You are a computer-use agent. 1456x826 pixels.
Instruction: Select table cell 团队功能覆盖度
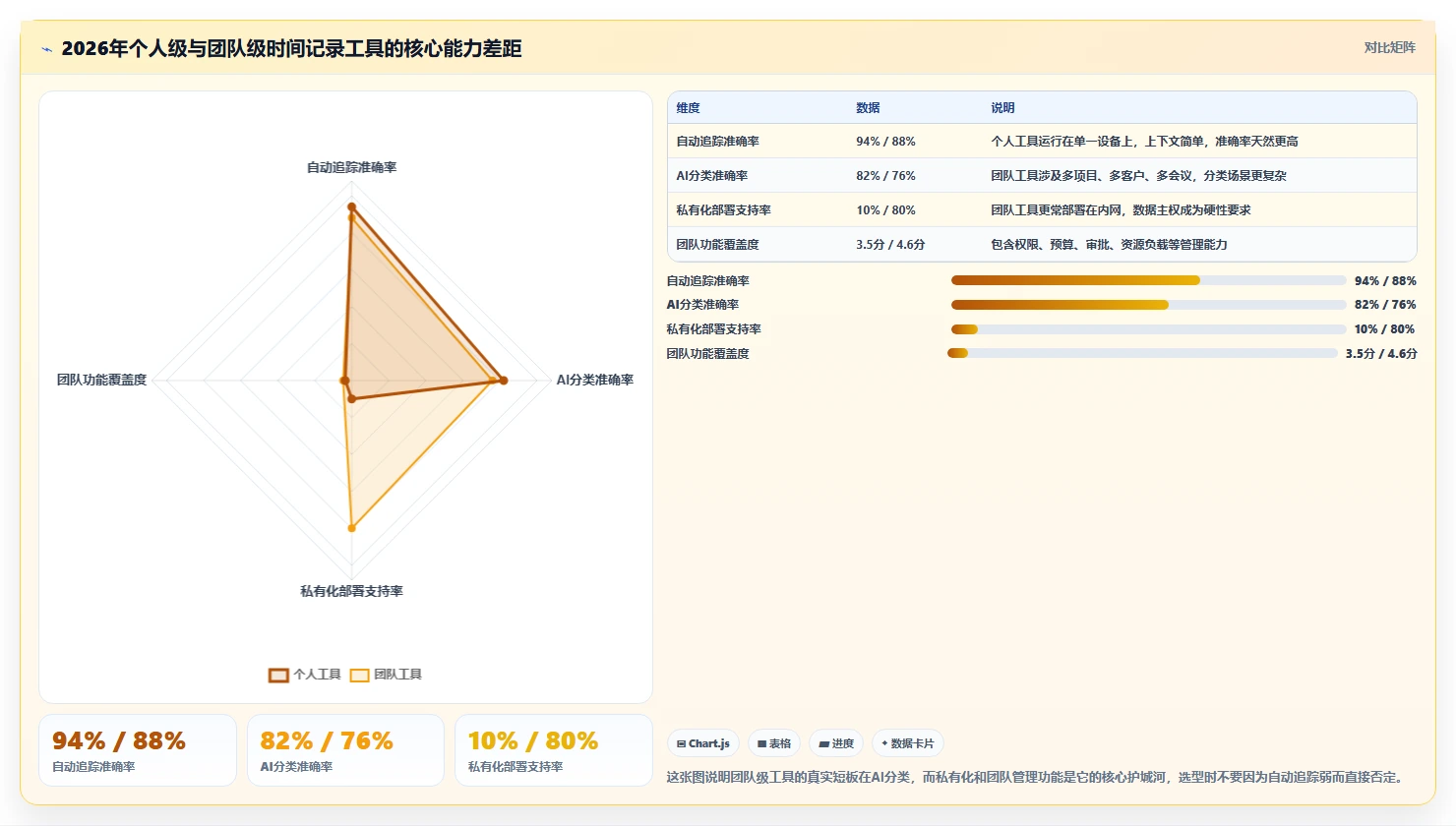pos(717,245)
